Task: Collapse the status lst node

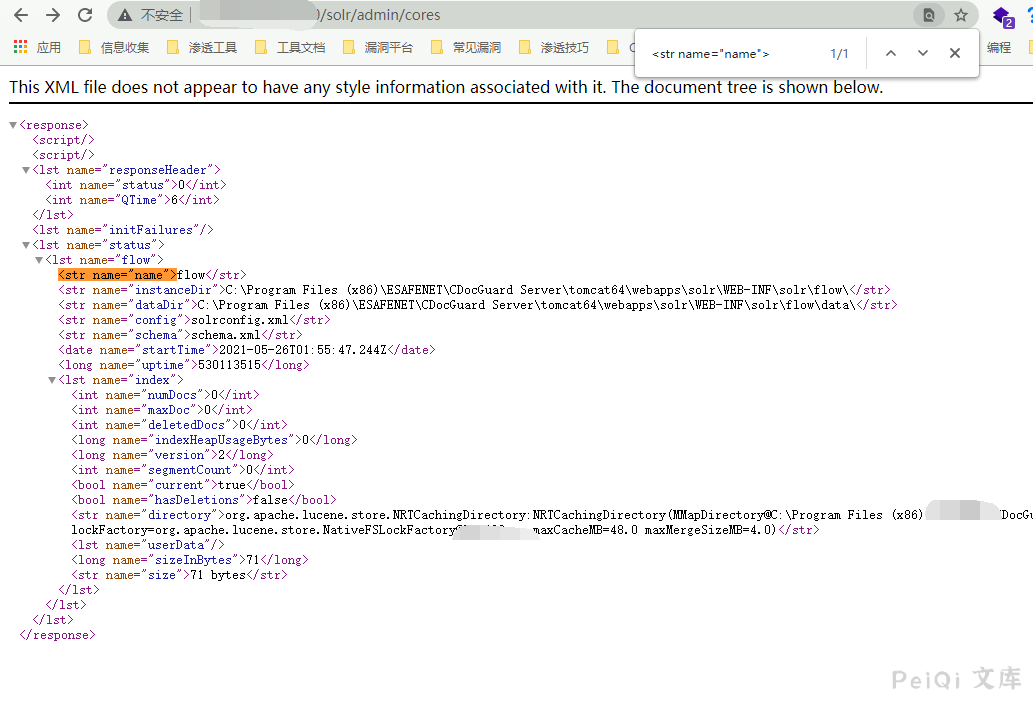Action: (x=26, y=245)
